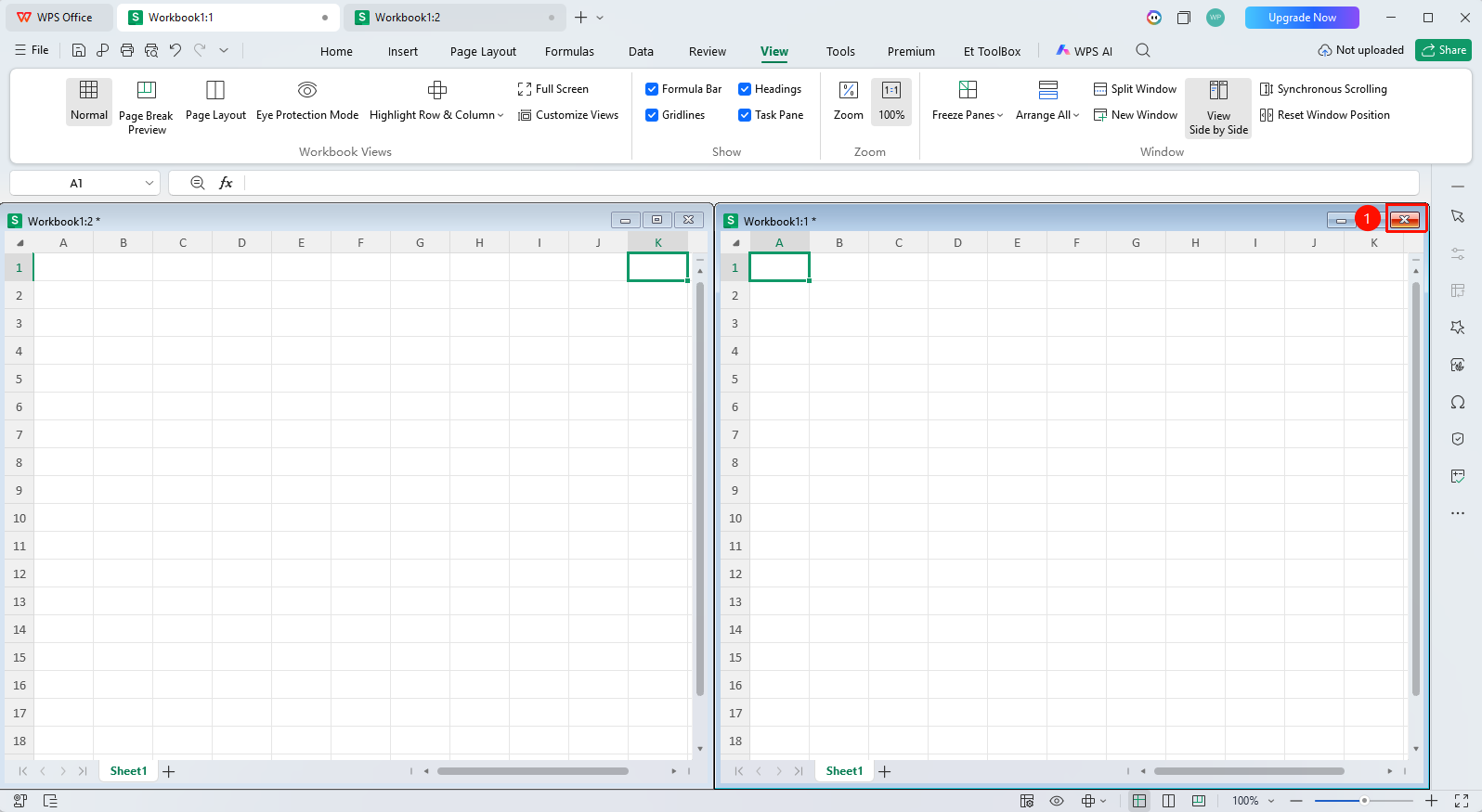Open Customize Views
1482x812 pixels.
568,115
